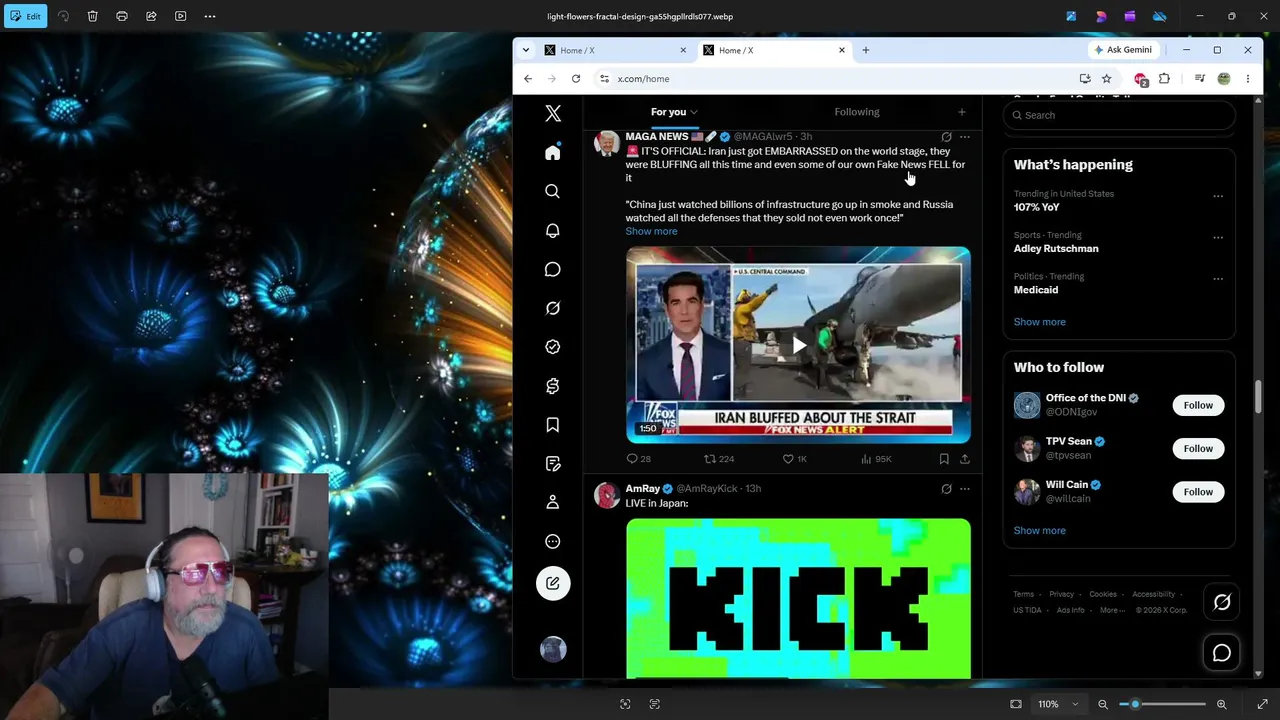Click the X Search field

click(x=1119, y=115)
